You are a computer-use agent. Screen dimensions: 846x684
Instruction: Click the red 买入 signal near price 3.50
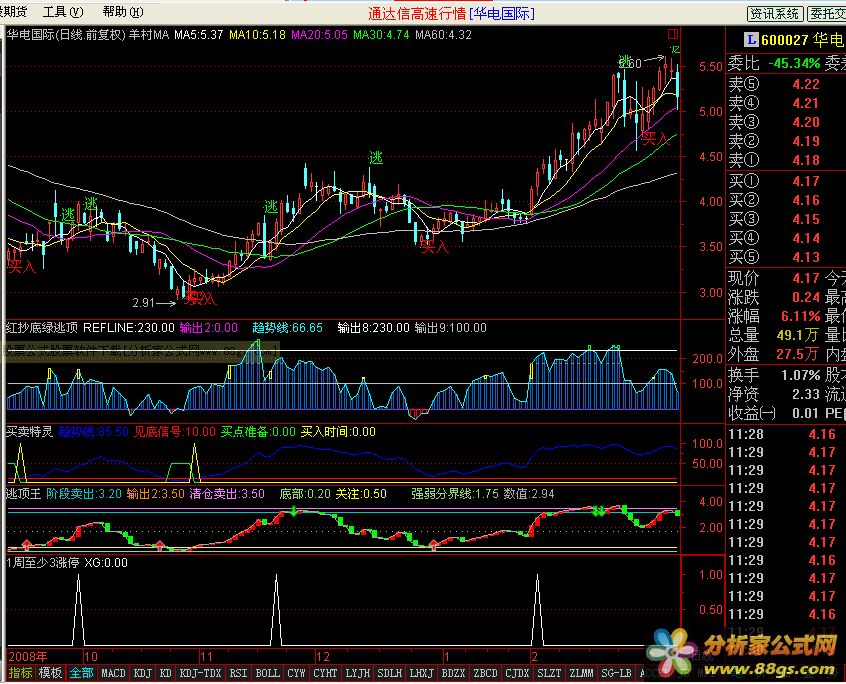click(435, 247)
